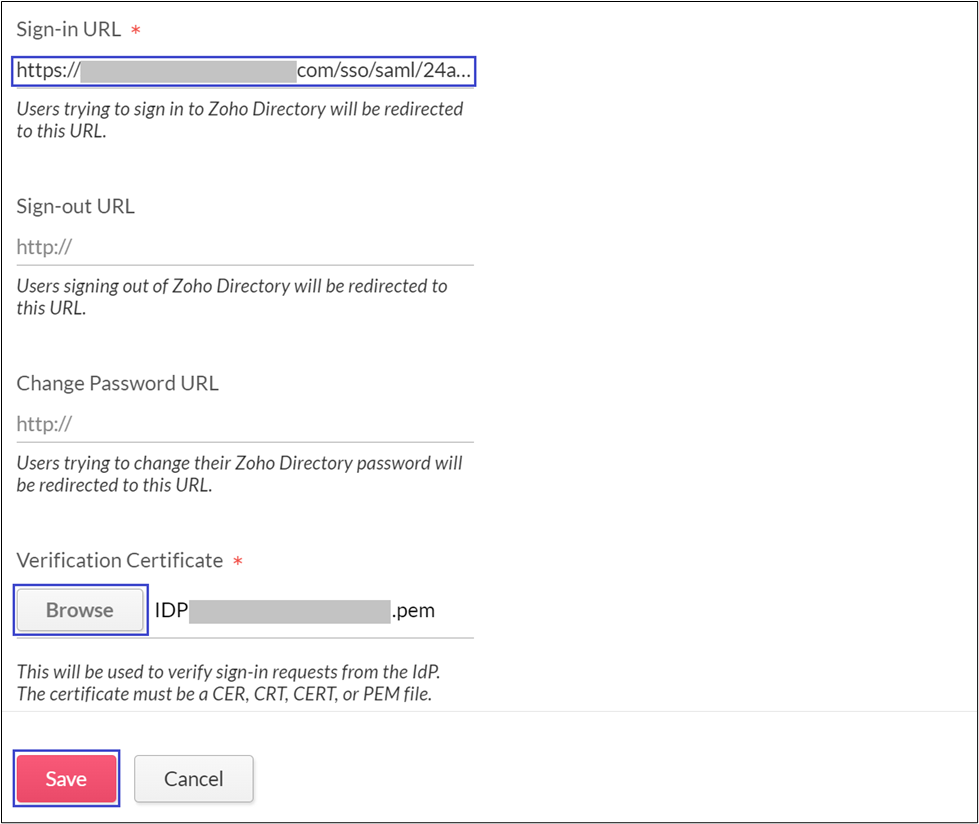Click into the Change Password URL field
979x824 pixels.
tap(243, 425)
